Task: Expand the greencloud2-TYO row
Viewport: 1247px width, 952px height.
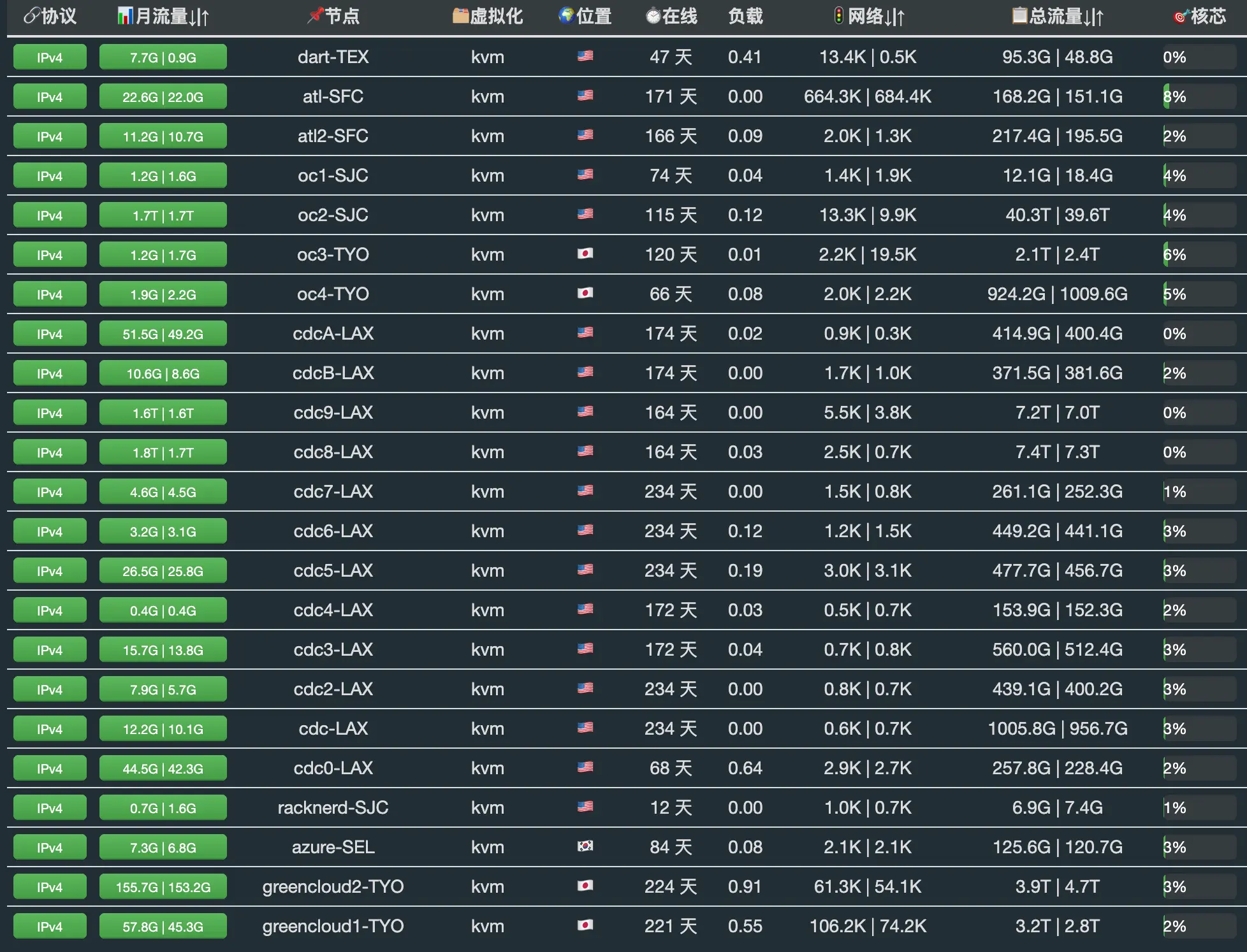Action: coord(333,886)
